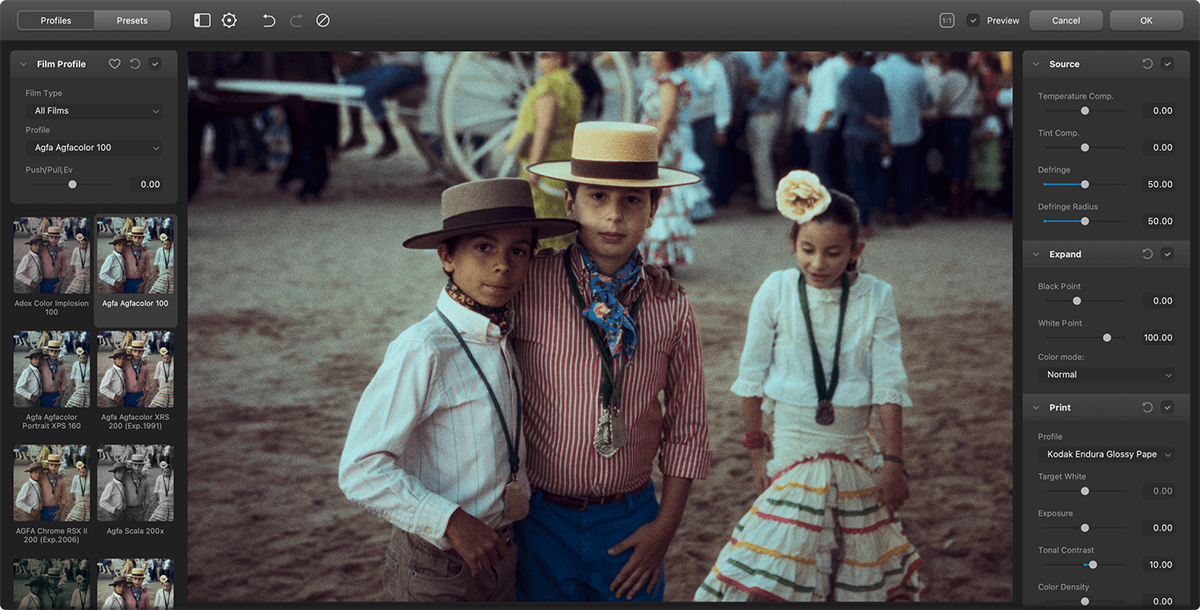Toggle the Expand section enable checkmark
The image size is (1200, 610).
(1167, 254)
